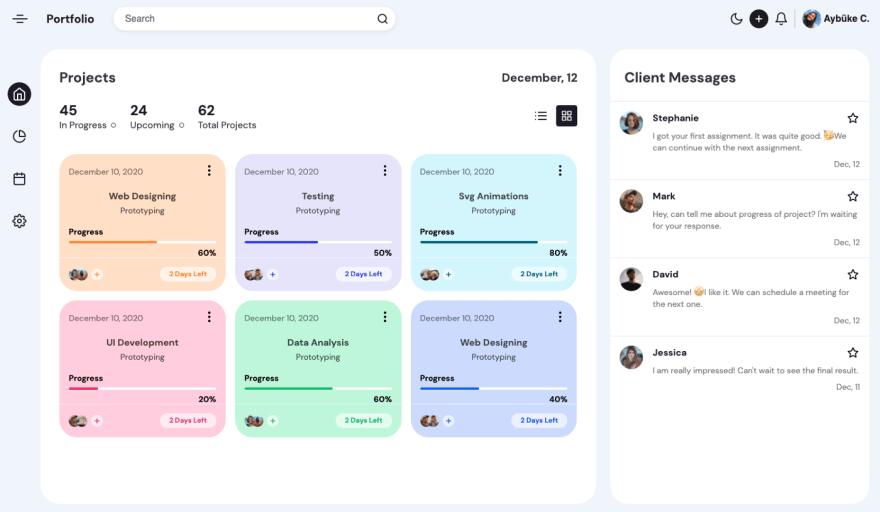Click the magnifier icon in the search bar
Screen dimensions: 880x512
pyautogui.click(x=382, y=19)
